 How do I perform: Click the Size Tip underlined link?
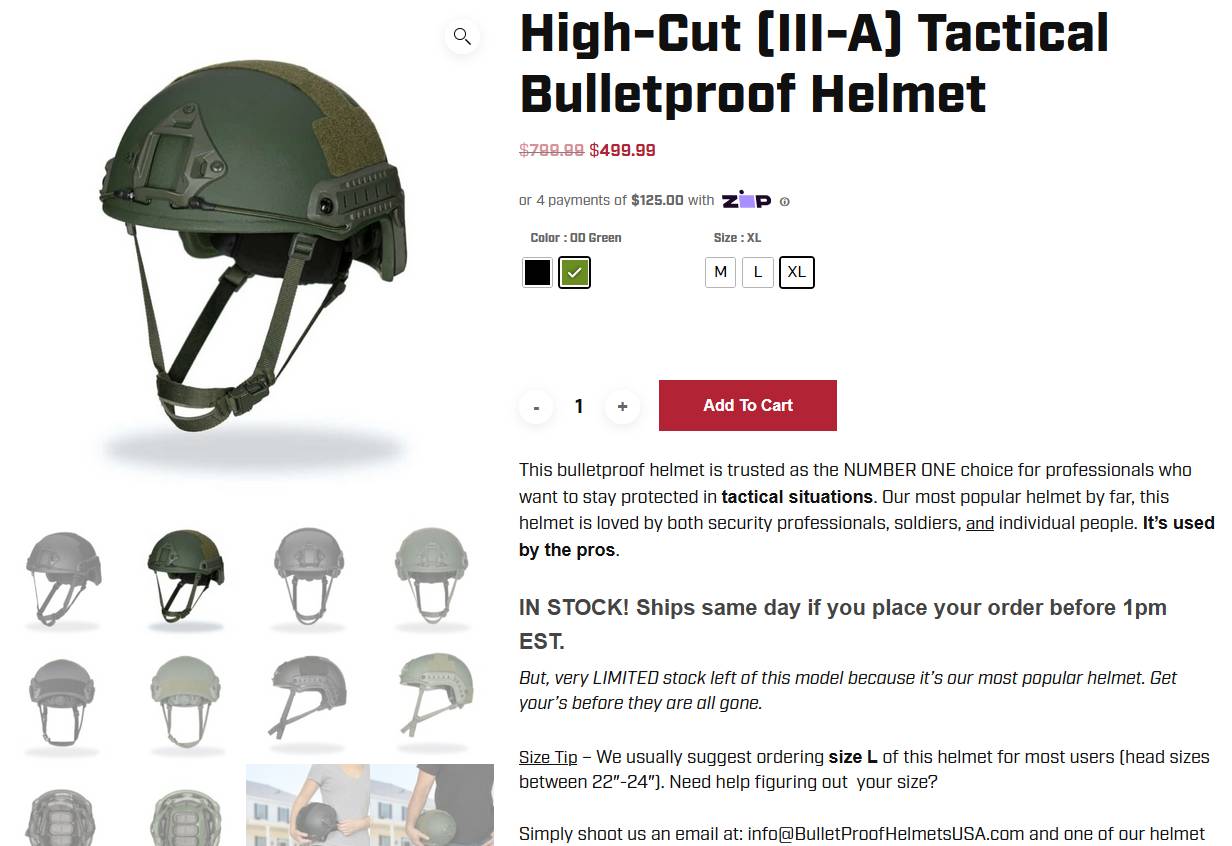point(548,757)
